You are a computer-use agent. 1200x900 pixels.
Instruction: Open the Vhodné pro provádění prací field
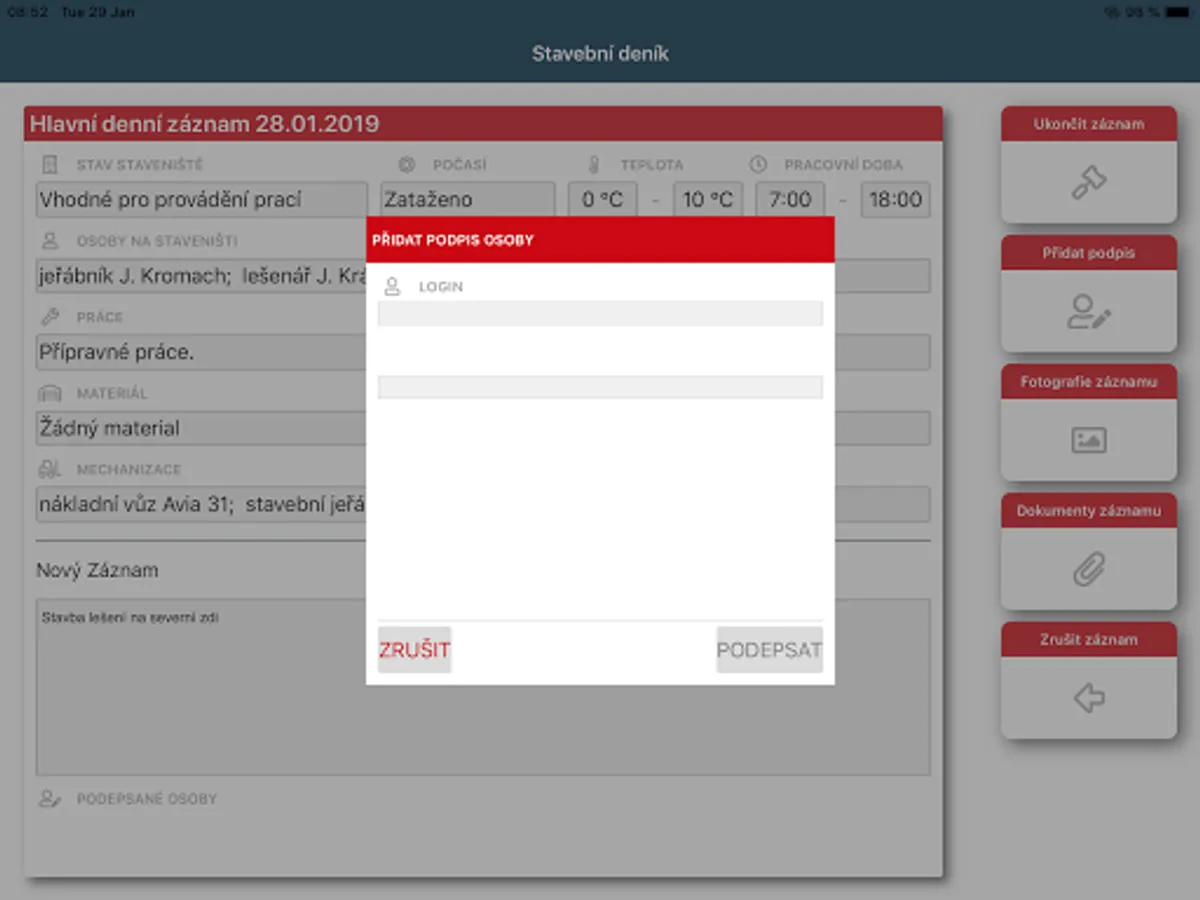coord(202,199)
